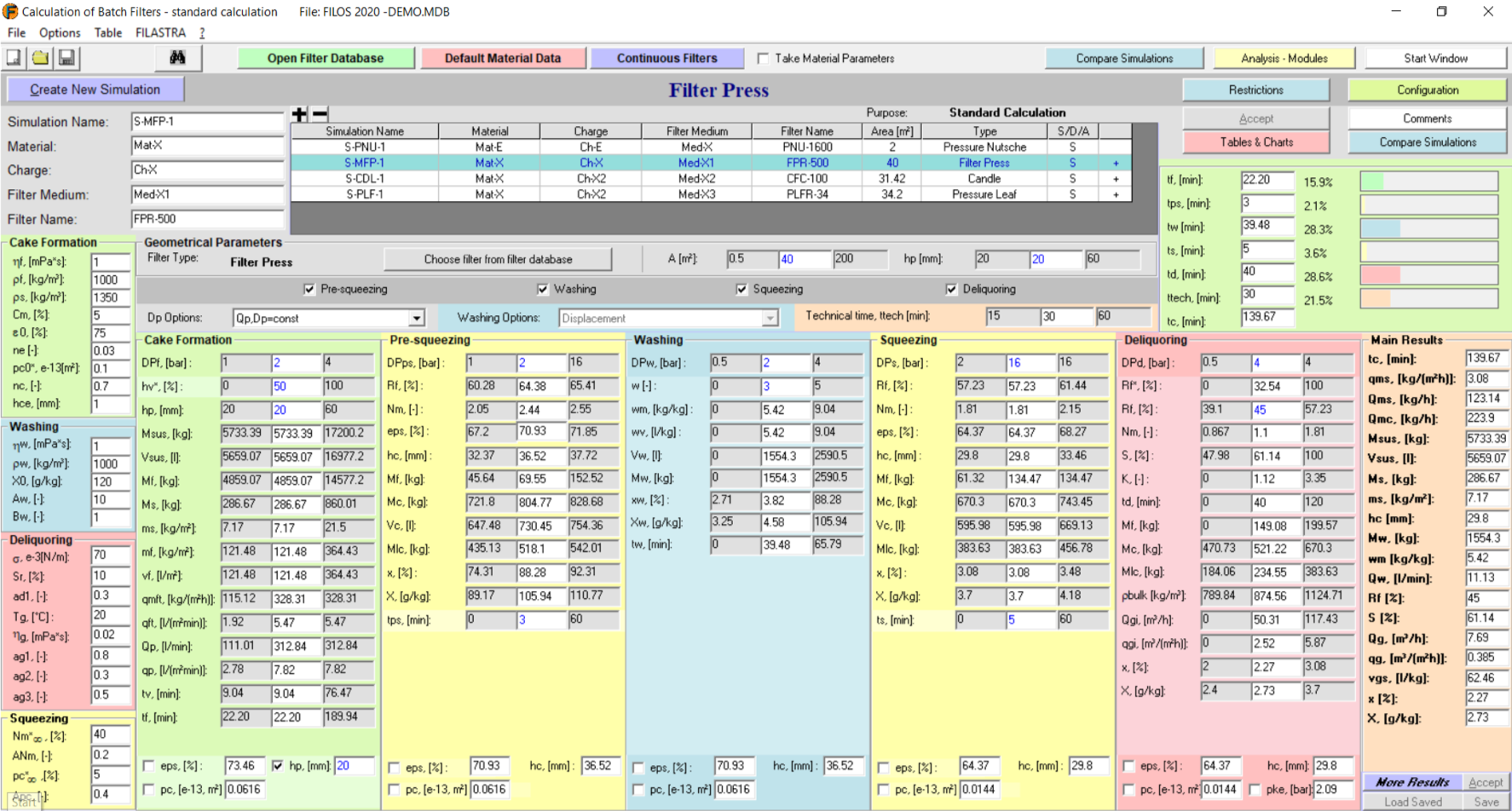The width and height of the screenshot is (1512, 811).
Task: Click the DPs, [bar] value 16 field
Action: (1032, 363)
